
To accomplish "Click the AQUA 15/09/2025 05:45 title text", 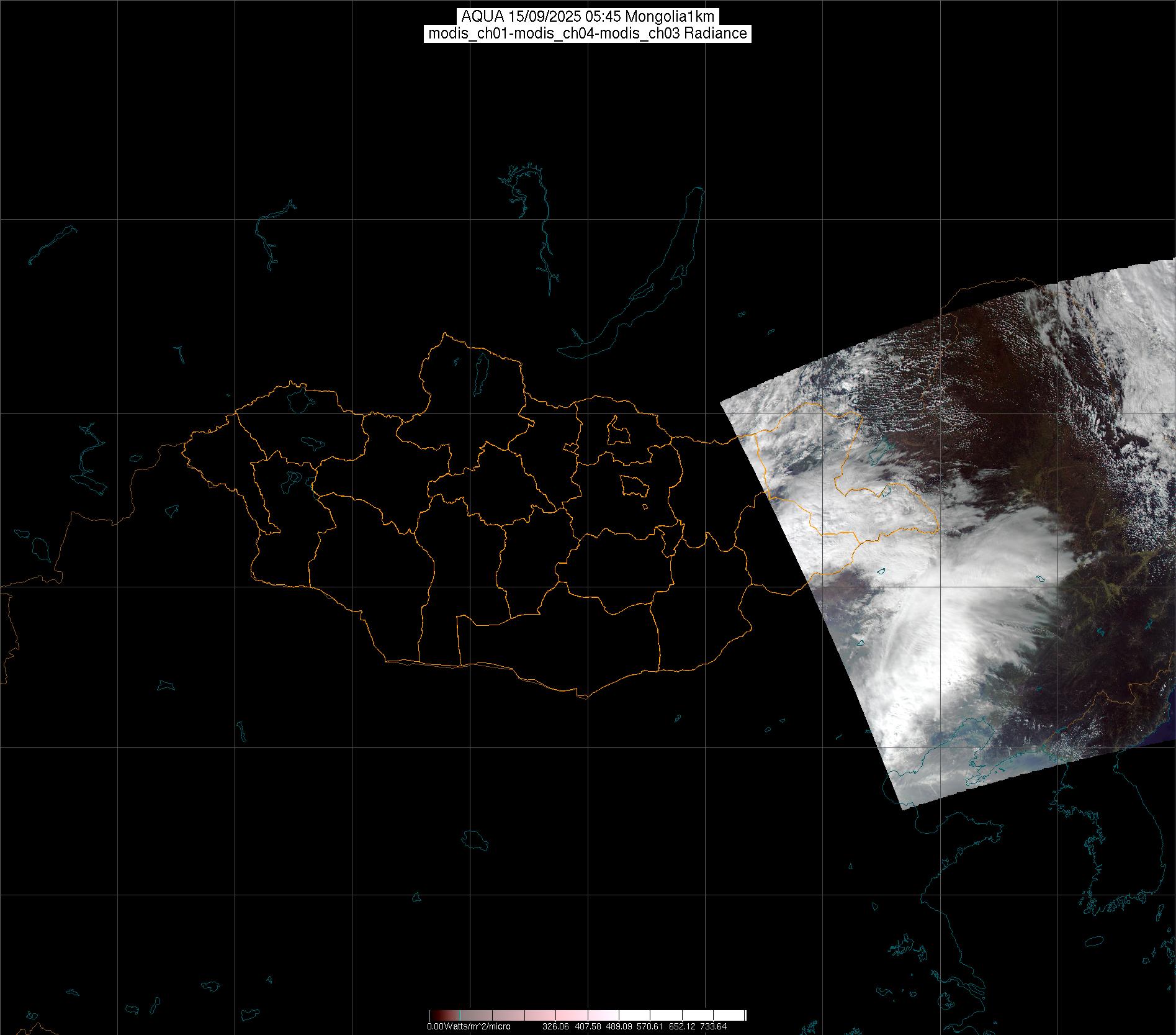I will point(587,16).
